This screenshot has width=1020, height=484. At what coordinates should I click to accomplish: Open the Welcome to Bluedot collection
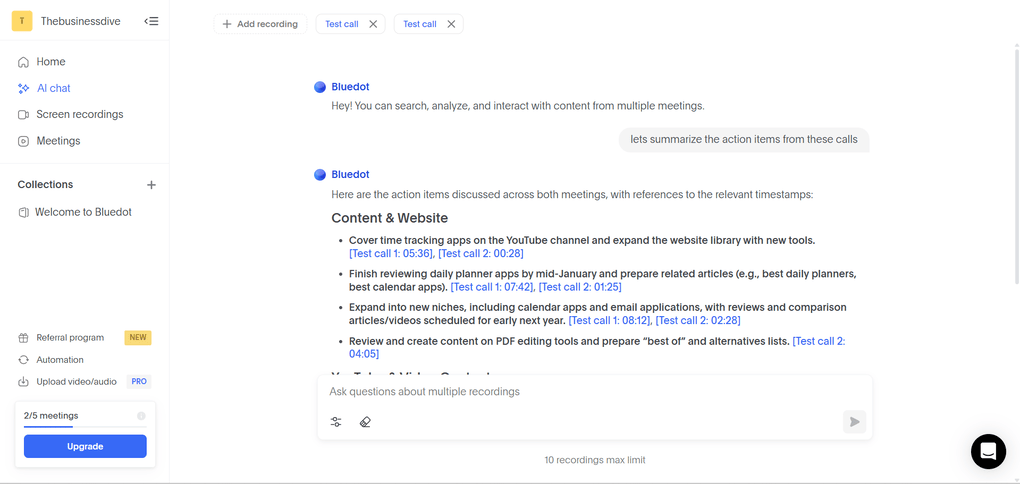pyautogui.click(x=83, y=212)
